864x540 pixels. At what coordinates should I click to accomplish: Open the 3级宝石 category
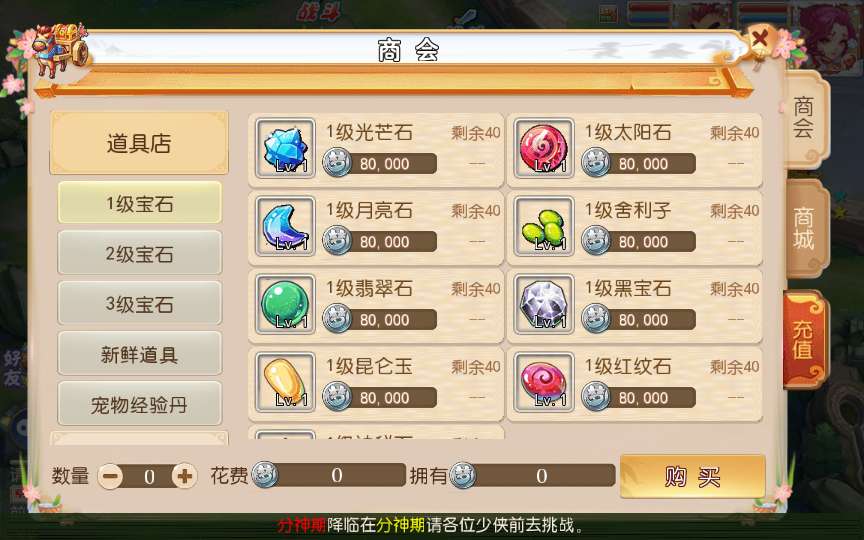[139, 304]
